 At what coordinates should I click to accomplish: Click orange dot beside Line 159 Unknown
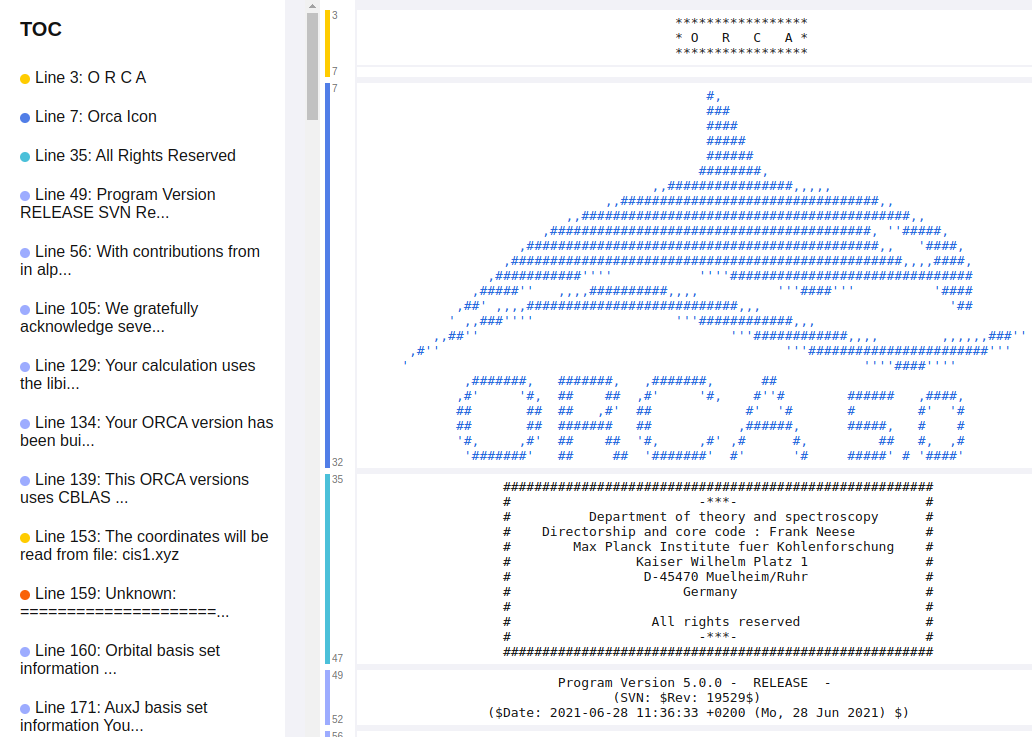pos(25,595)
